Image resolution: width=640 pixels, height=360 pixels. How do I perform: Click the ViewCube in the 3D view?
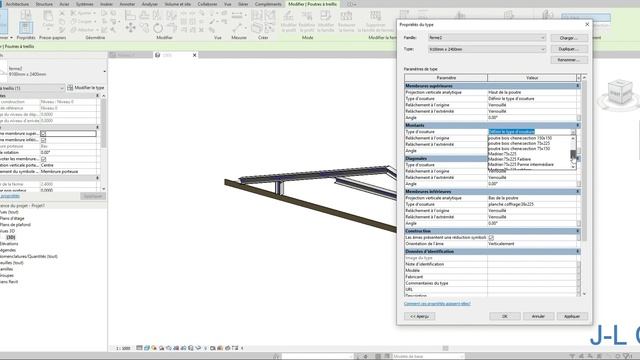620,93
